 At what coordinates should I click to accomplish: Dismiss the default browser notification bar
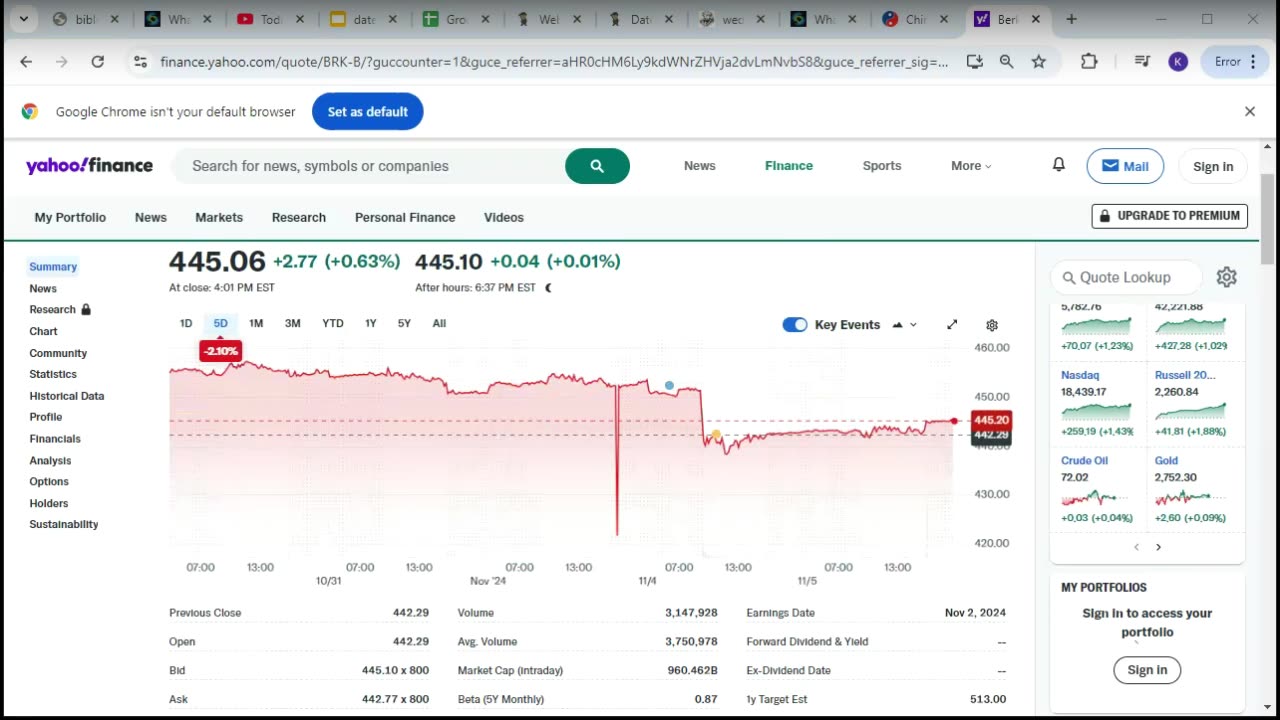1249,112
